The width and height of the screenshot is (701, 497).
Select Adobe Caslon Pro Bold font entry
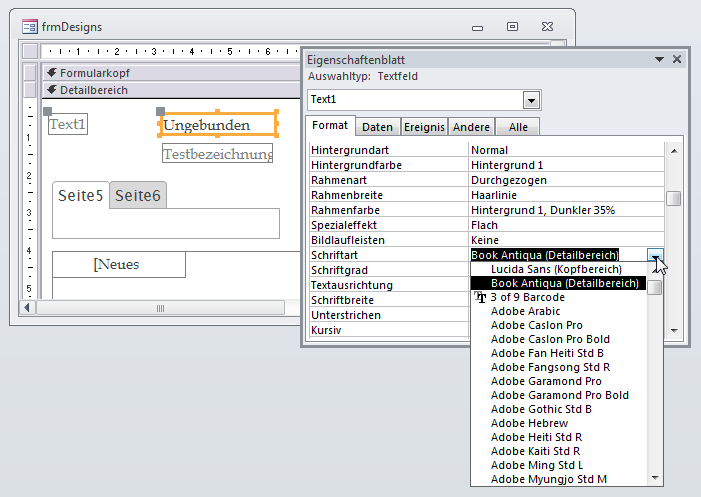click(x=551, y=339)
